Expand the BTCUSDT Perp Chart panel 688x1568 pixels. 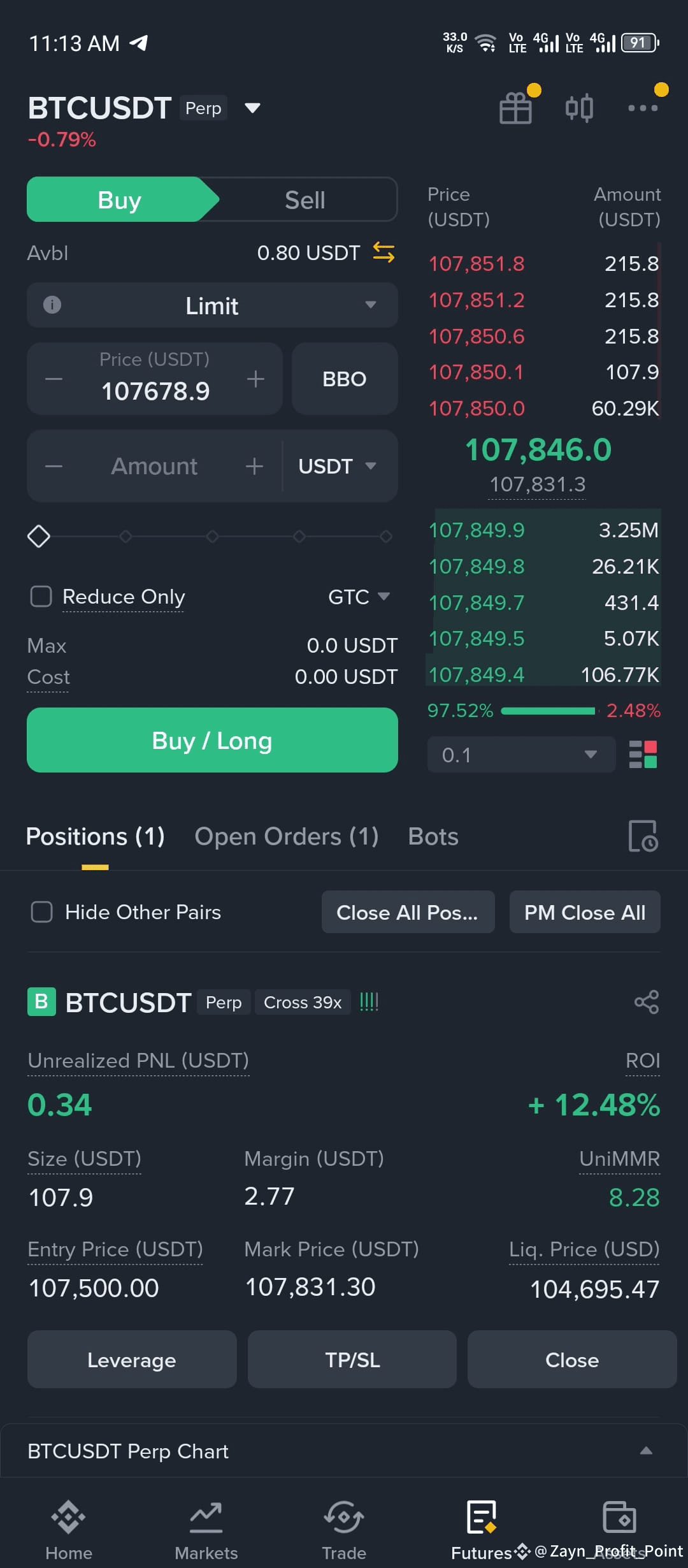(x=646, y=1451)
